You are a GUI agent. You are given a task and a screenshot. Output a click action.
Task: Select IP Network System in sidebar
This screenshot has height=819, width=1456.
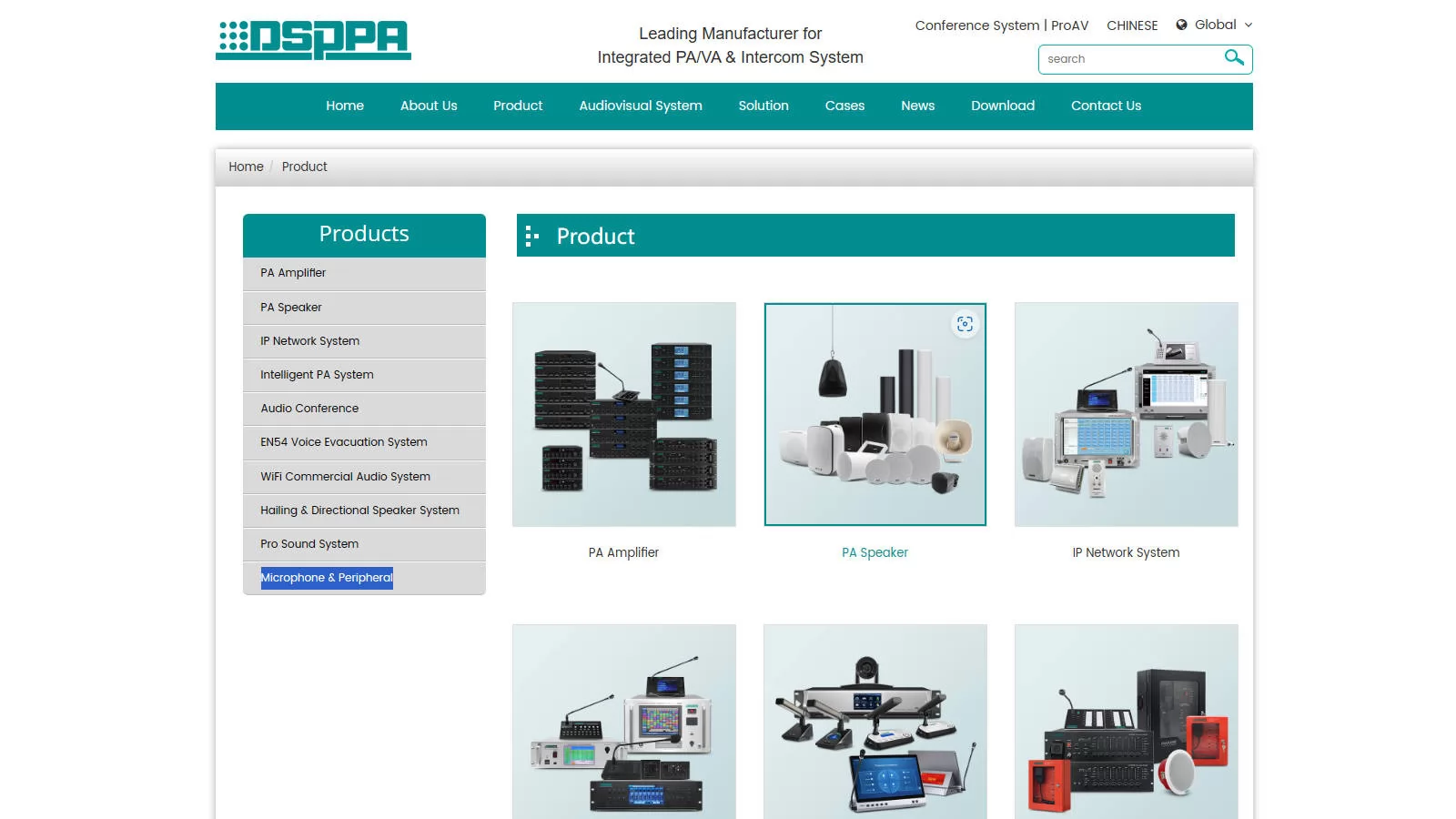(x=309, y=341)
